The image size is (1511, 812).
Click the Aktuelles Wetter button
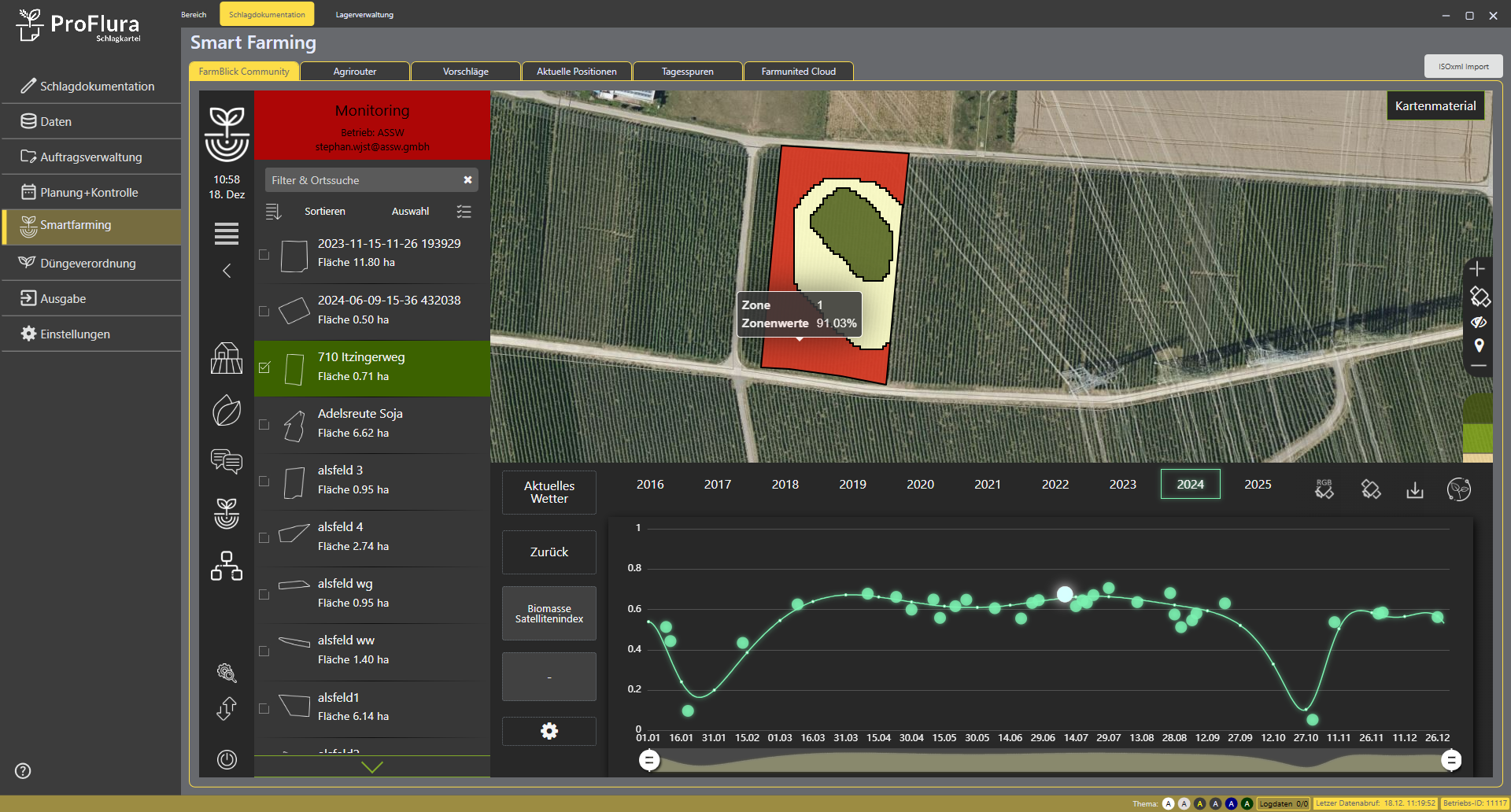pyautogui.click(x=549, y=493)
